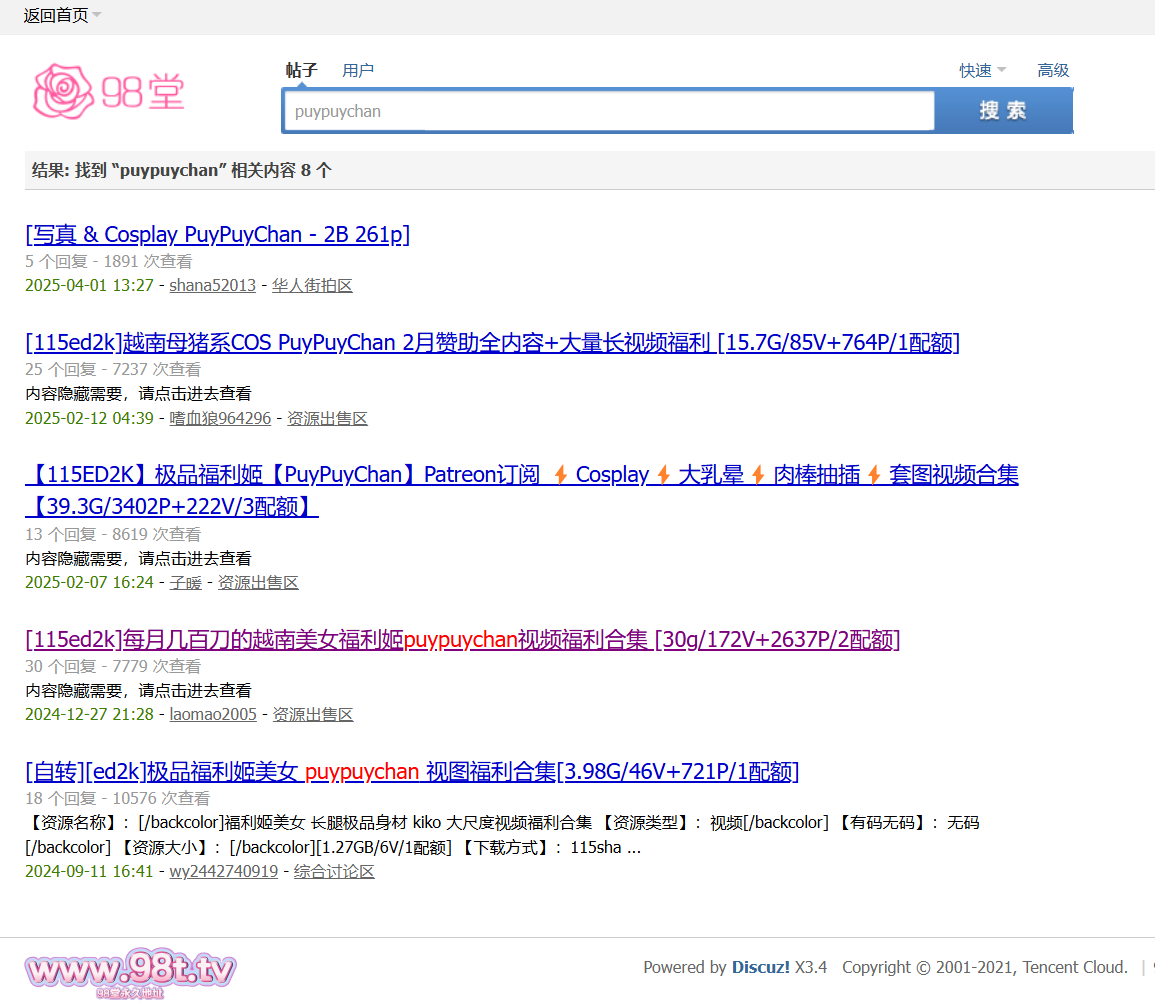Go to the 综合讨论区 forum section
The image size is (1155, 1008).
pos(334,871)
